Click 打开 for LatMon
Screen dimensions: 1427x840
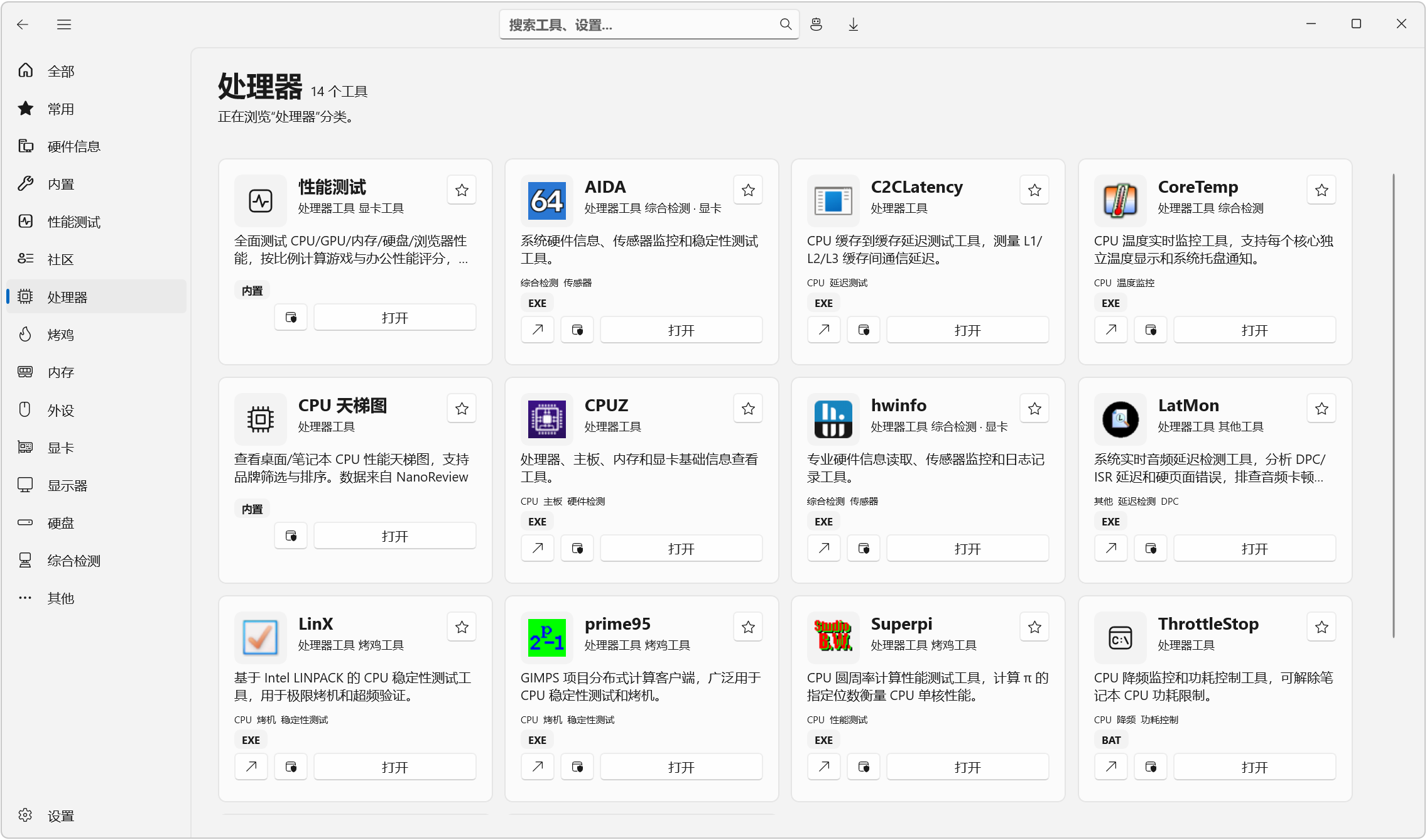point(1255,549)
